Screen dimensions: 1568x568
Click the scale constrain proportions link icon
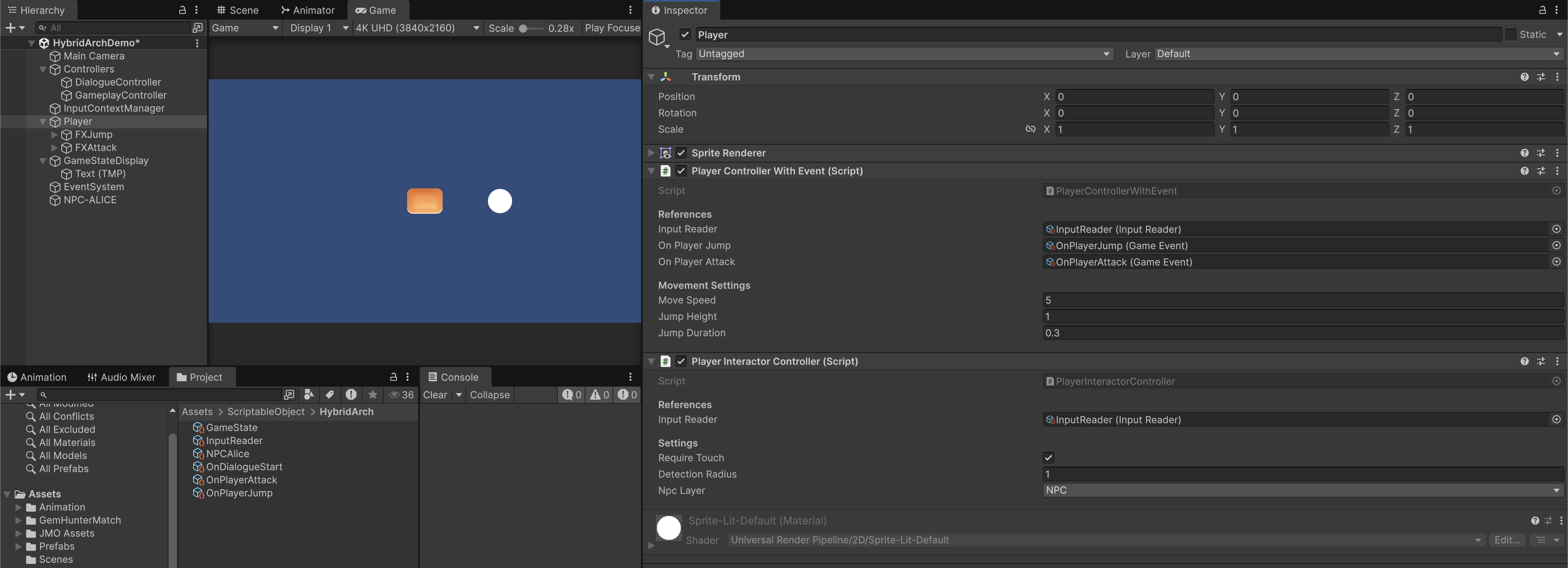(x=1030, y=129)
